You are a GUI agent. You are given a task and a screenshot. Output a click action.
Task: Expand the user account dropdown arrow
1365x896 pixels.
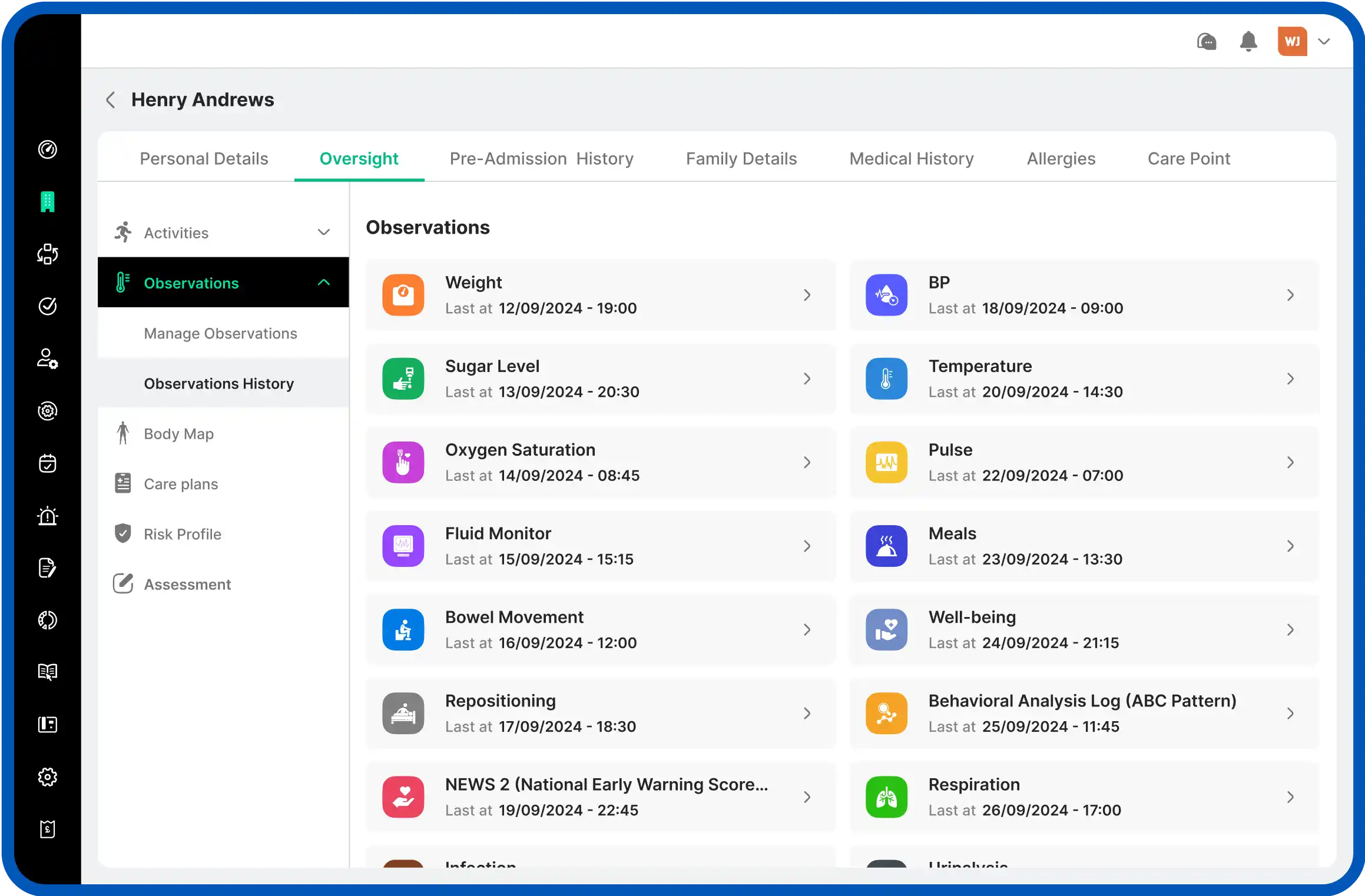click(1324, 41)
